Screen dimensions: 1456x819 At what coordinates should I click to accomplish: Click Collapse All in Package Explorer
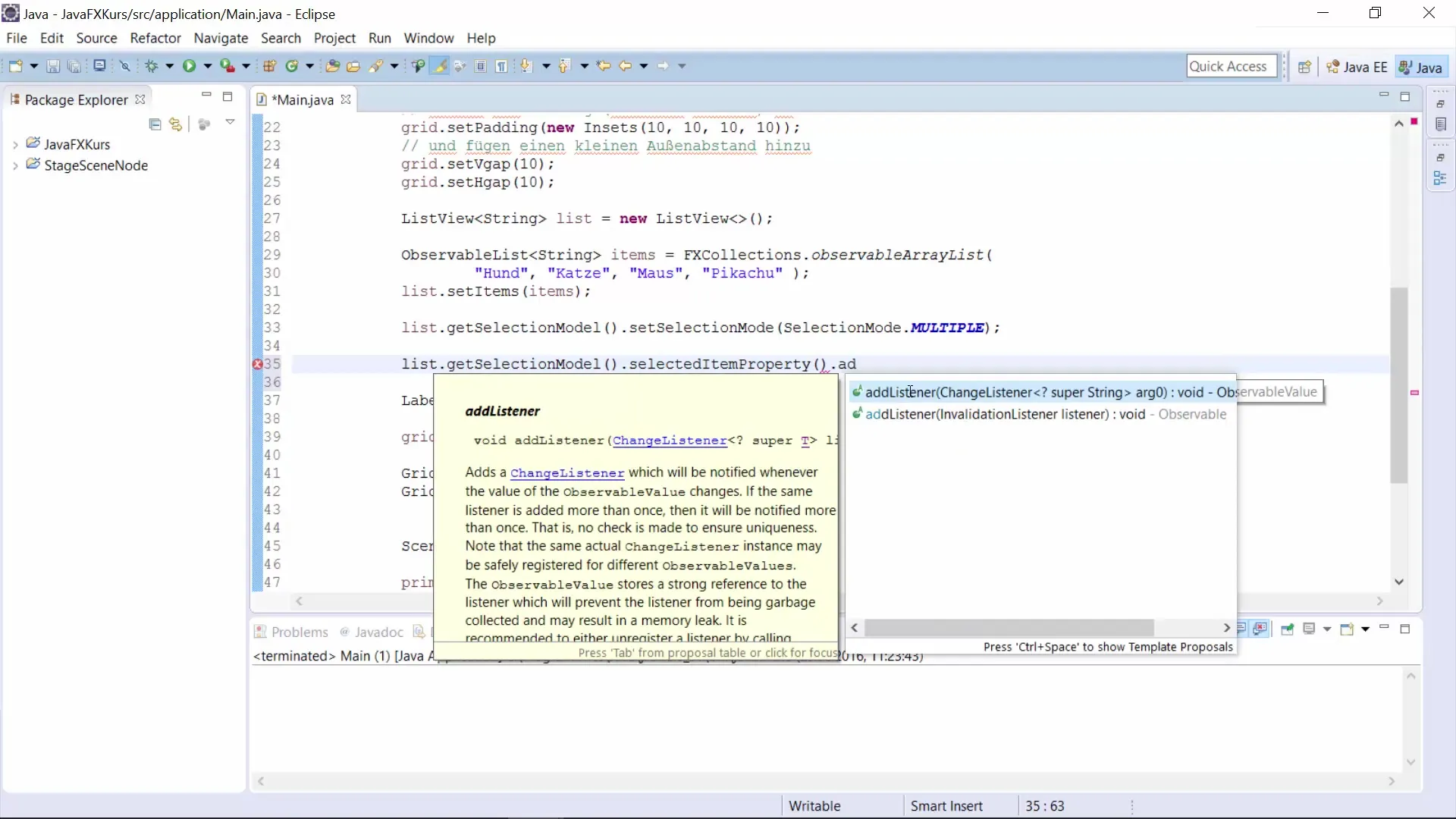[155, 124]
